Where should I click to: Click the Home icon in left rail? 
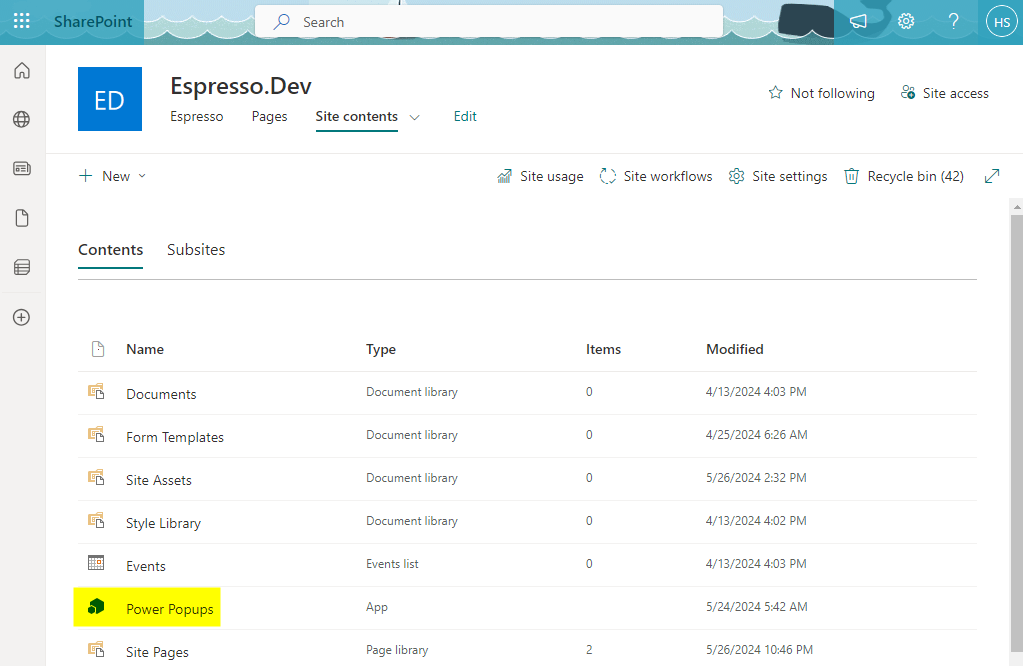click(22, 71)
